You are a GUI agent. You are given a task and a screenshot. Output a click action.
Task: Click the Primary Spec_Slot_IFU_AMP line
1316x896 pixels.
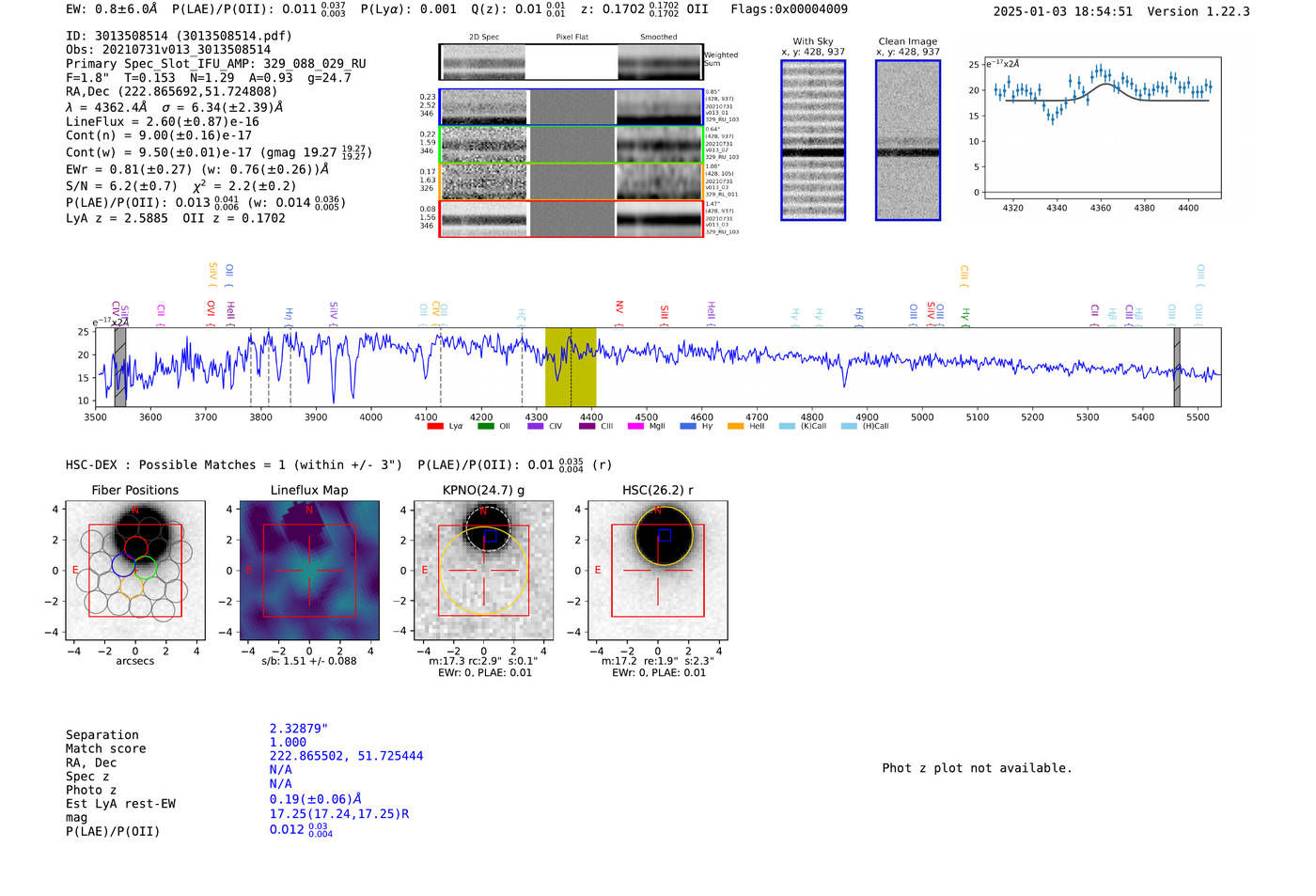point(216,64)
